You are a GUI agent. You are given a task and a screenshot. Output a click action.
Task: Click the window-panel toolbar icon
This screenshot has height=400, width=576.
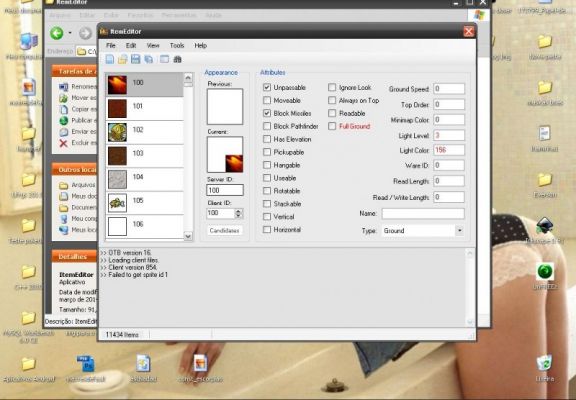click(164, 59)
